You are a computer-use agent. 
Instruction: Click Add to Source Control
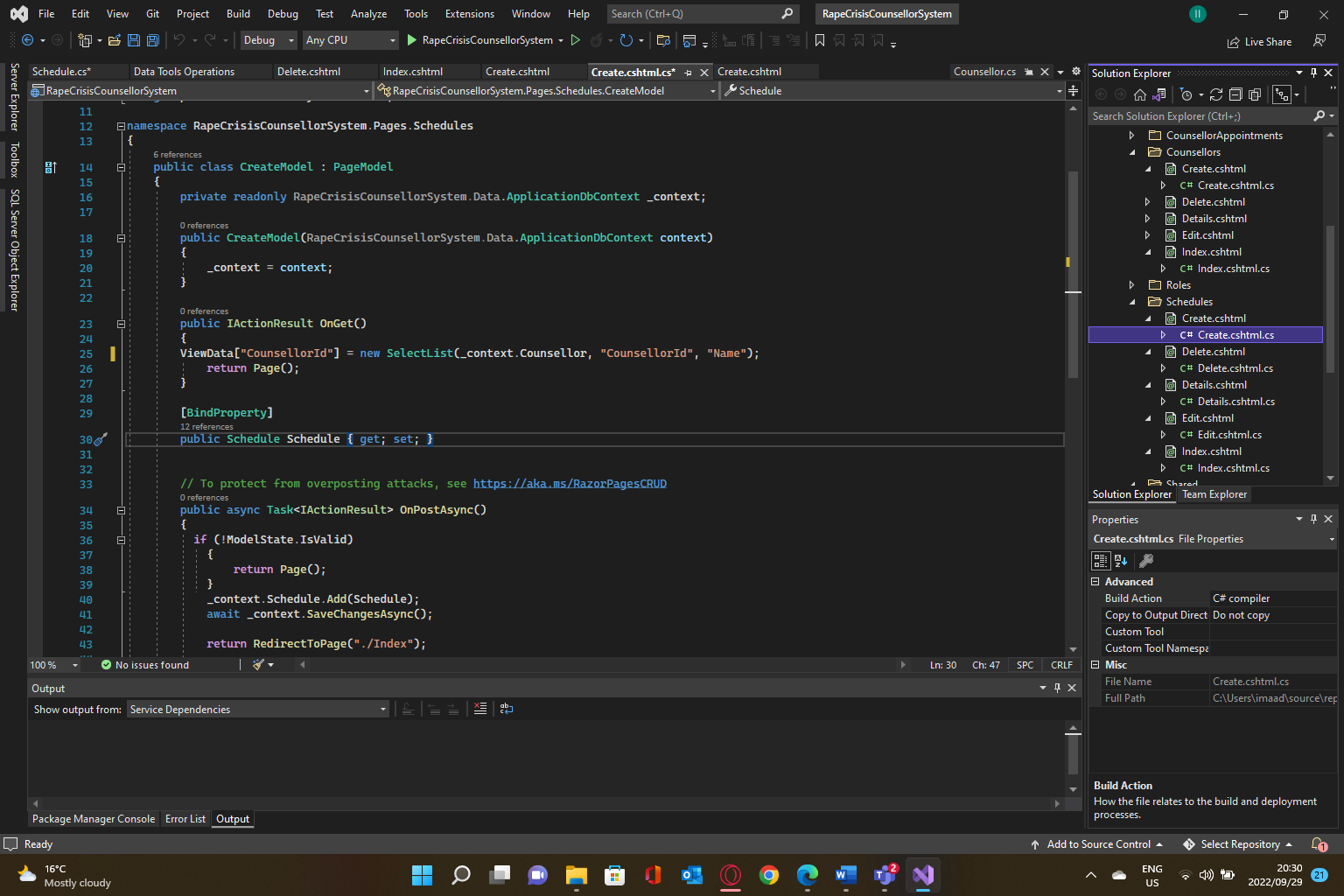pos(1098,844)
